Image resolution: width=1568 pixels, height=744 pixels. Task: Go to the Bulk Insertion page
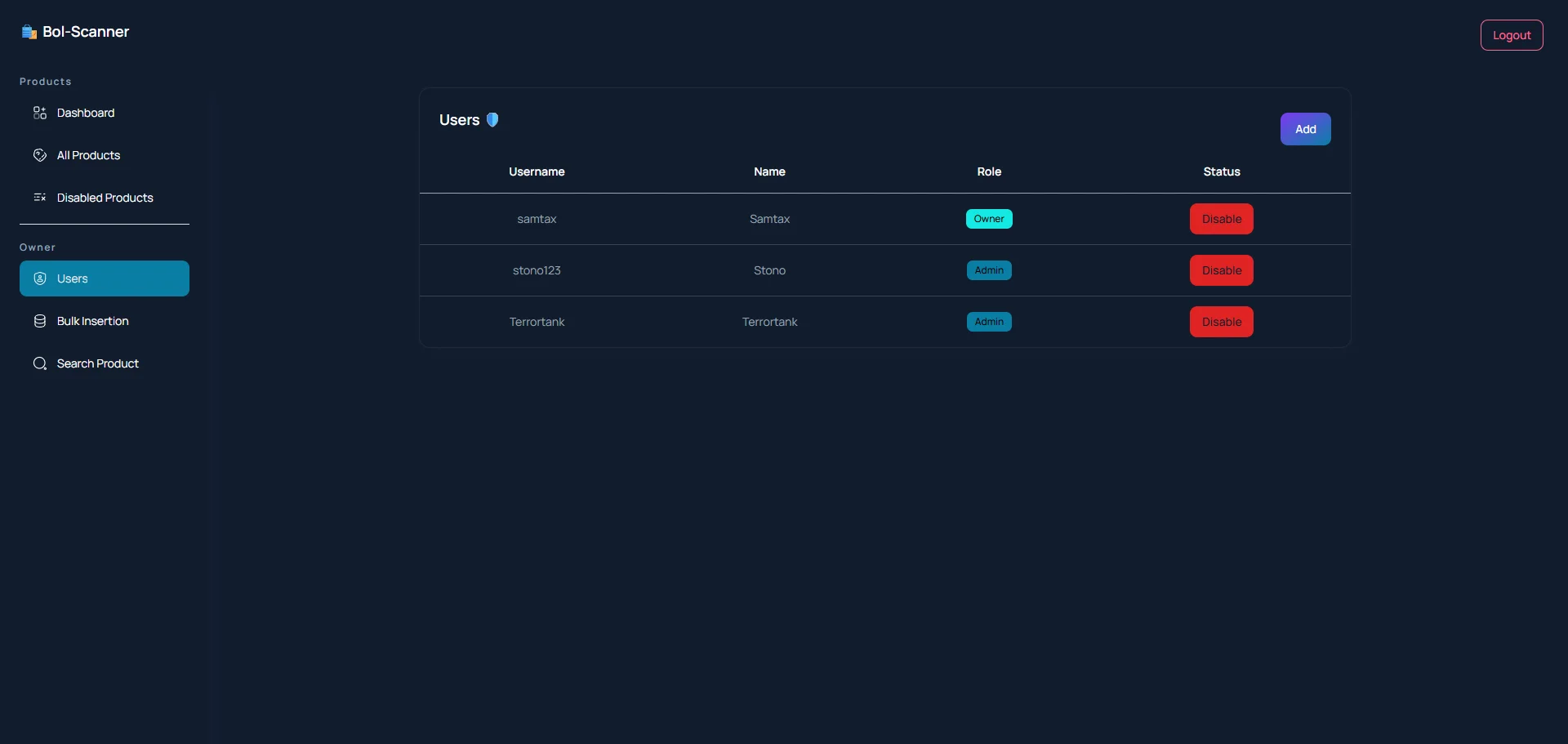click(x=92, y=321)
